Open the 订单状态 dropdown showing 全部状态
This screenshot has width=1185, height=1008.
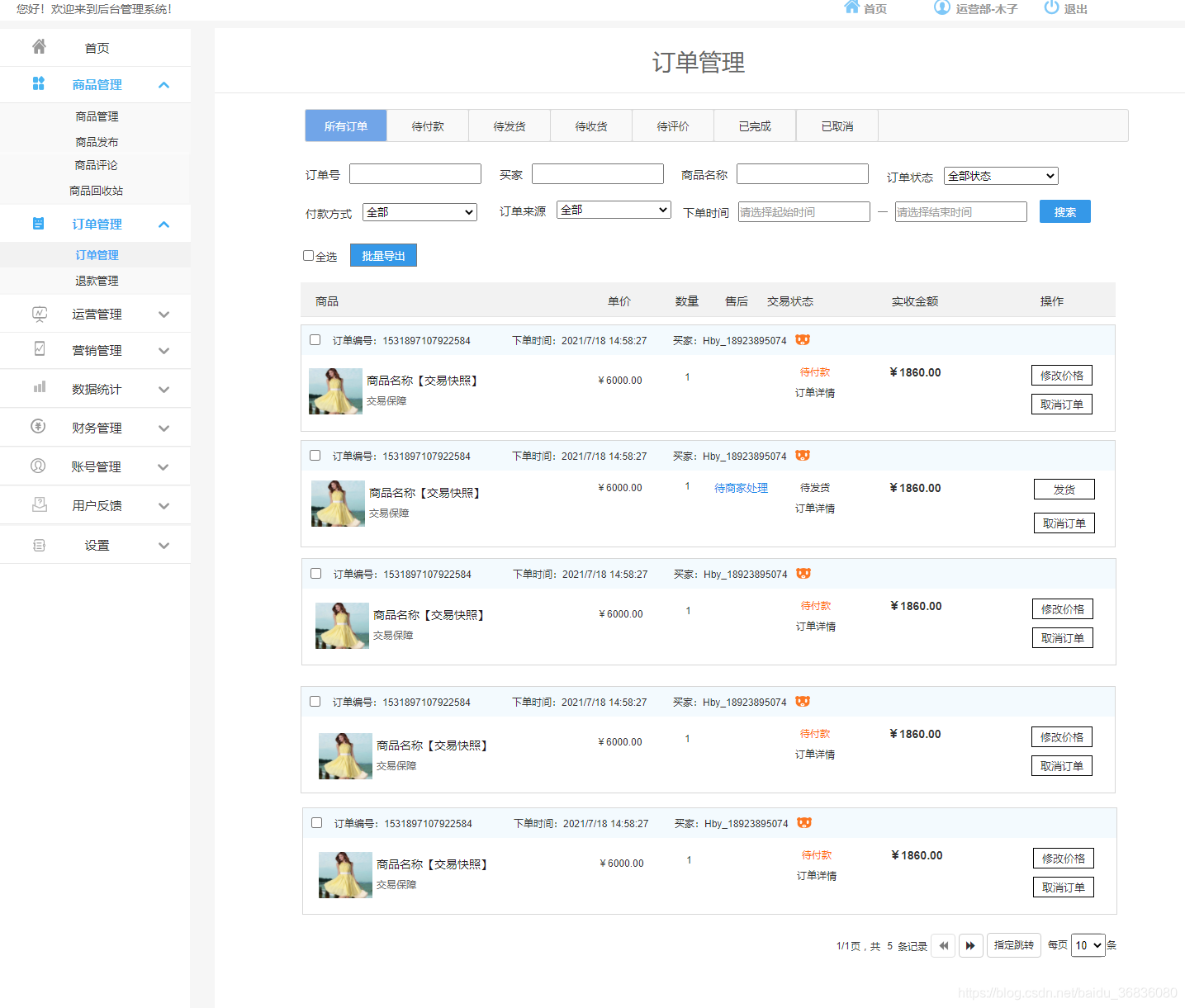tap(1001, 176)
